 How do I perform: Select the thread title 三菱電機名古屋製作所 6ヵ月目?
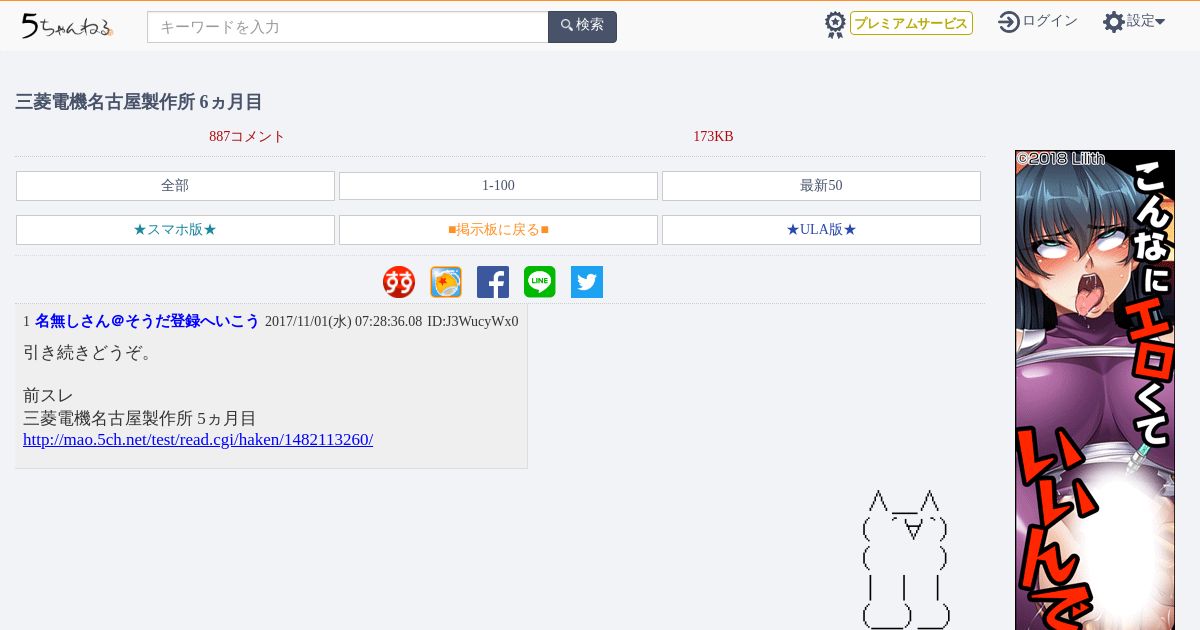tap(139, 102)
